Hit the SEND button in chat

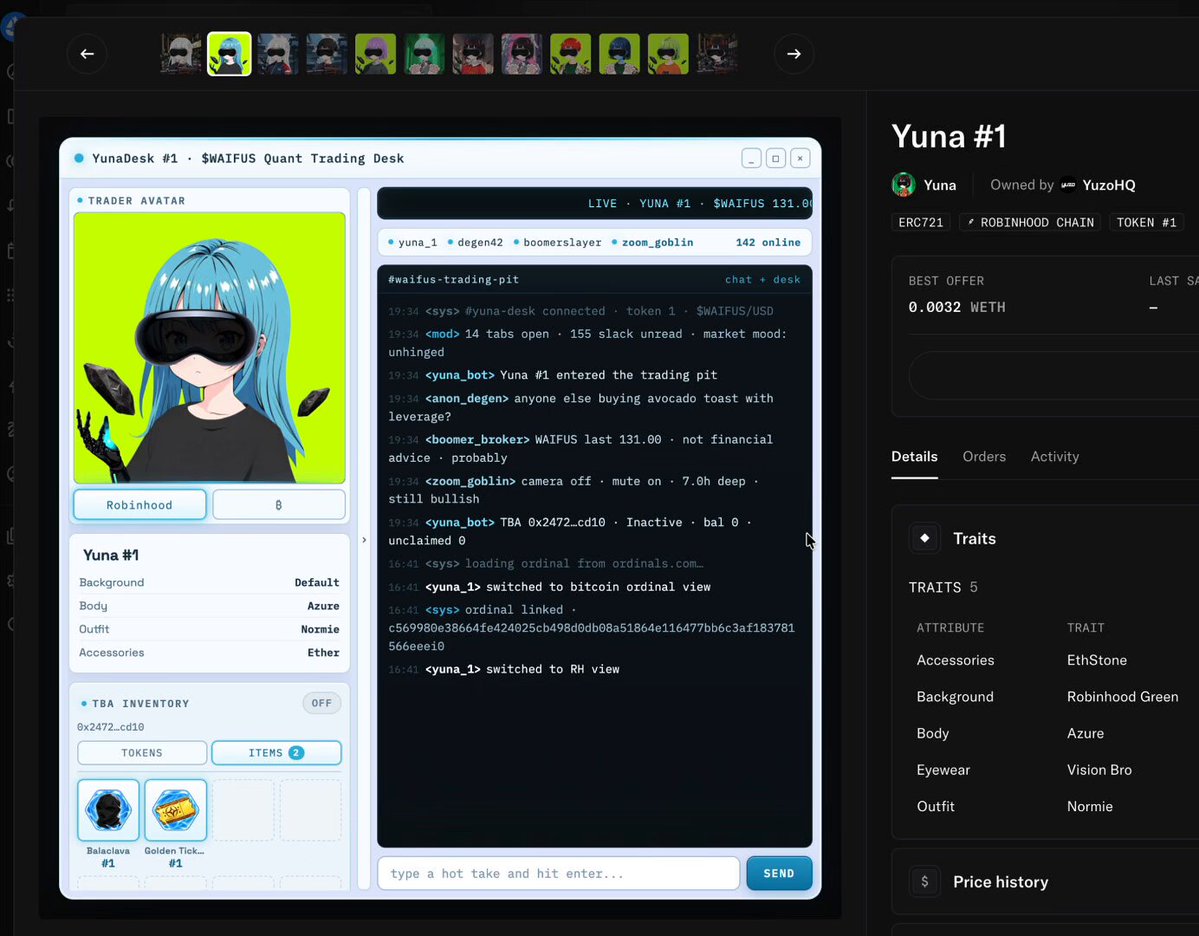coord(779,873)
